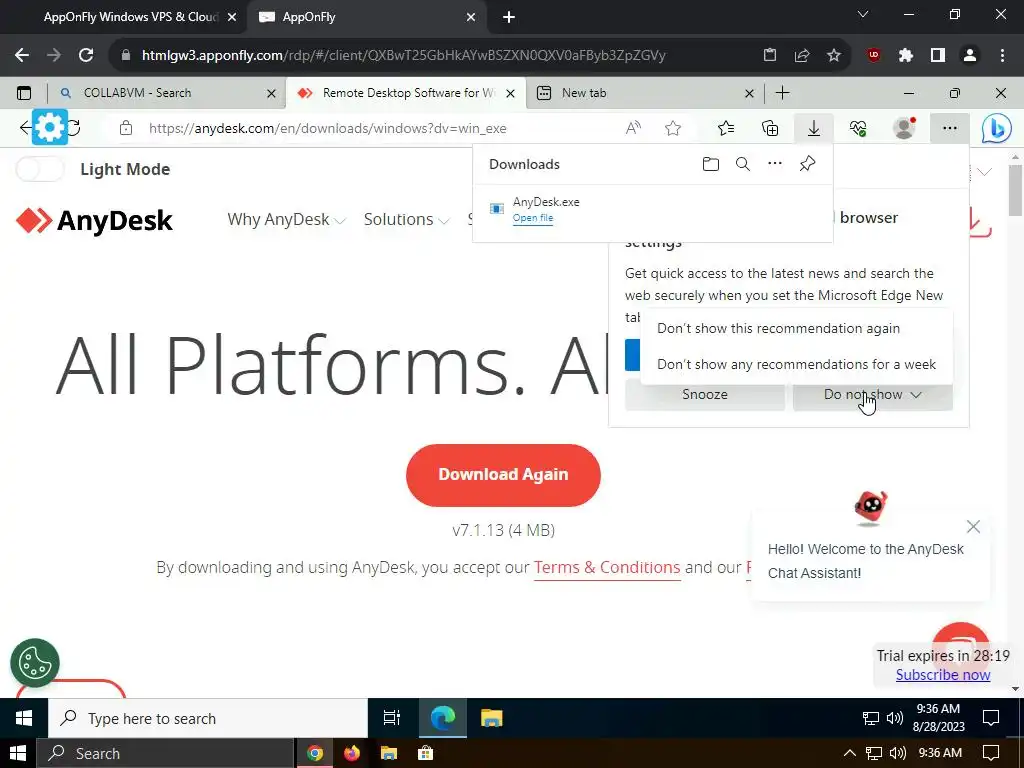Search downloads with magnifier icon

(x=743, y=164)
